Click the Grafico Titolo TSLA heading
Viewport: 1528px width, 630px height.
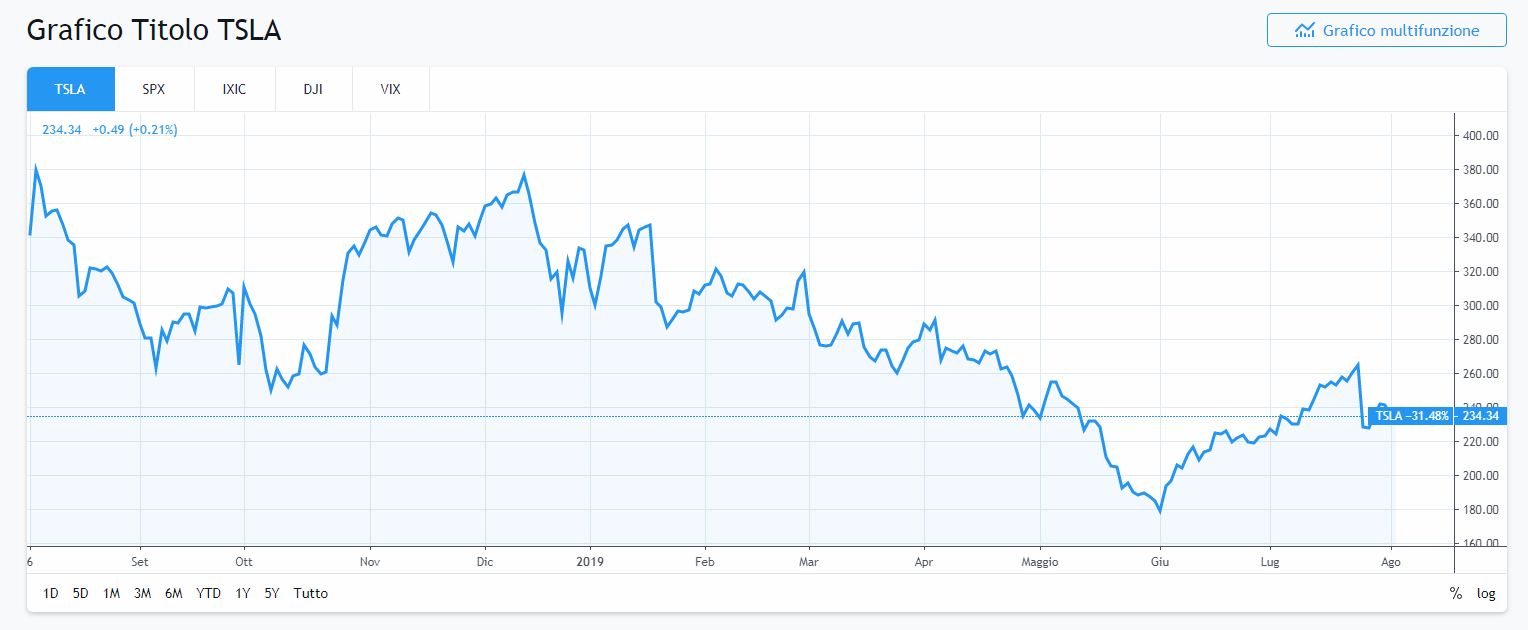(154, 30)
